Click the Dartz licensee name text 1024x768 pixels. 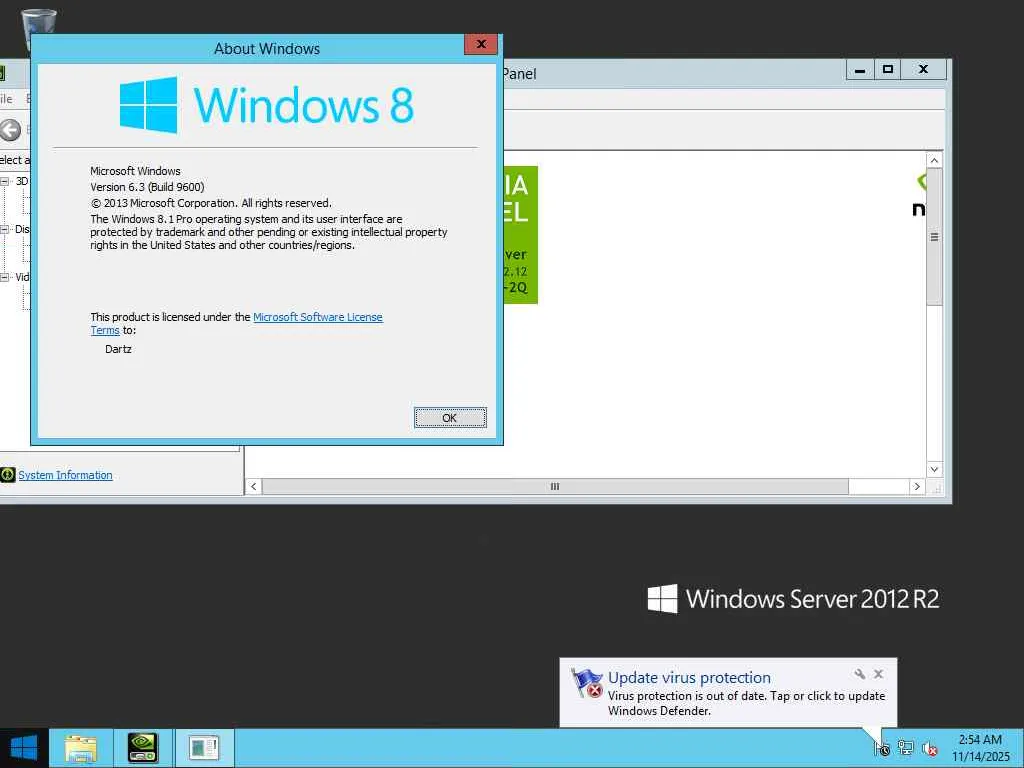click(x=118, y=349)
